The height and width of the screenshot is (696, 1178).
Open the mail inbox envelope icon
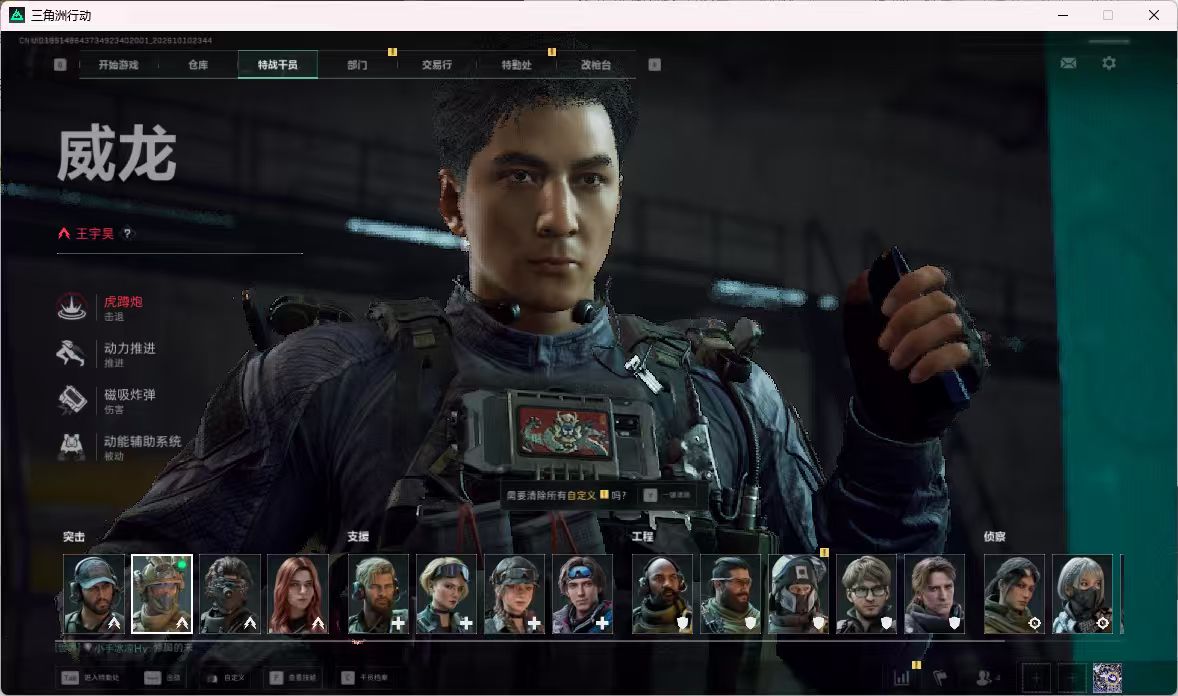pos(1068,63)
